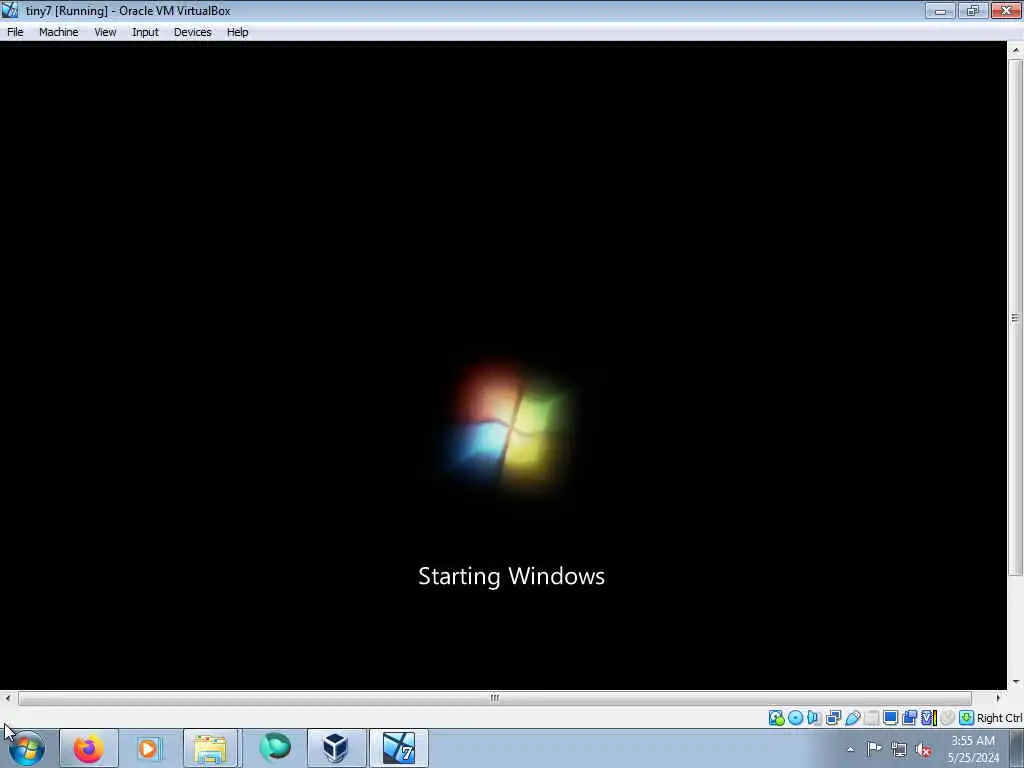
Task: Click the scroll up arrow
Action: [1016, 50]
